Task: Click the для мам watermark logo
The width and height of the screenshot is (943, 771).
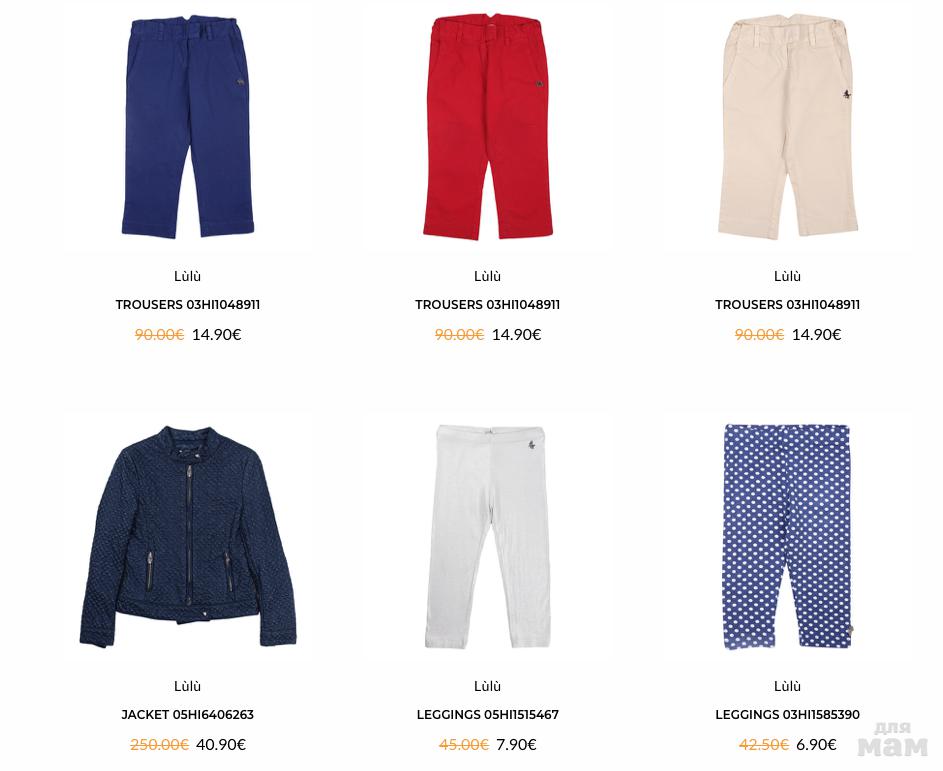Action: click(x=893, y=740)
